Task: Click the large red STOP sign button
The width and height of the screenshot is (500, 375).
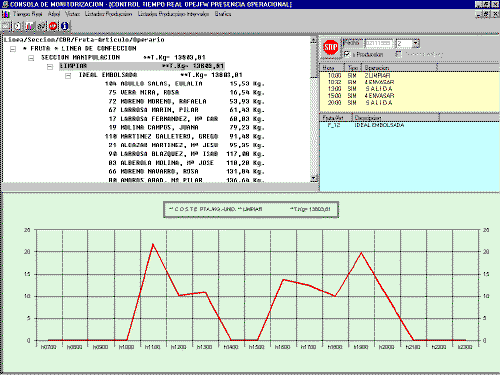Action: (x=330, y=47)
